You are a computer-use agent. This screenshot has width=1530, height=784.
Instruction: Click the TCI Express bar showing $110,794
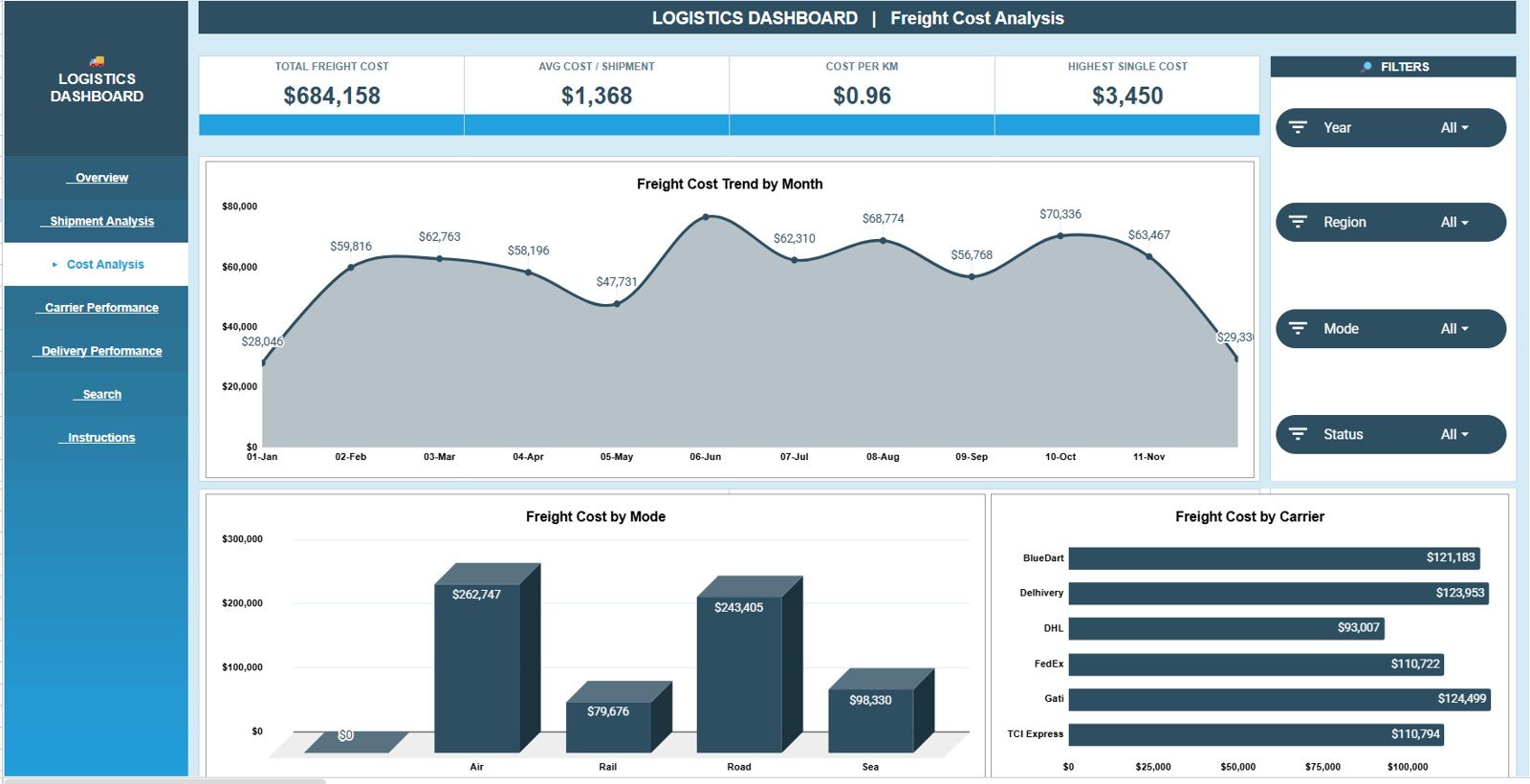[1257, 734]
